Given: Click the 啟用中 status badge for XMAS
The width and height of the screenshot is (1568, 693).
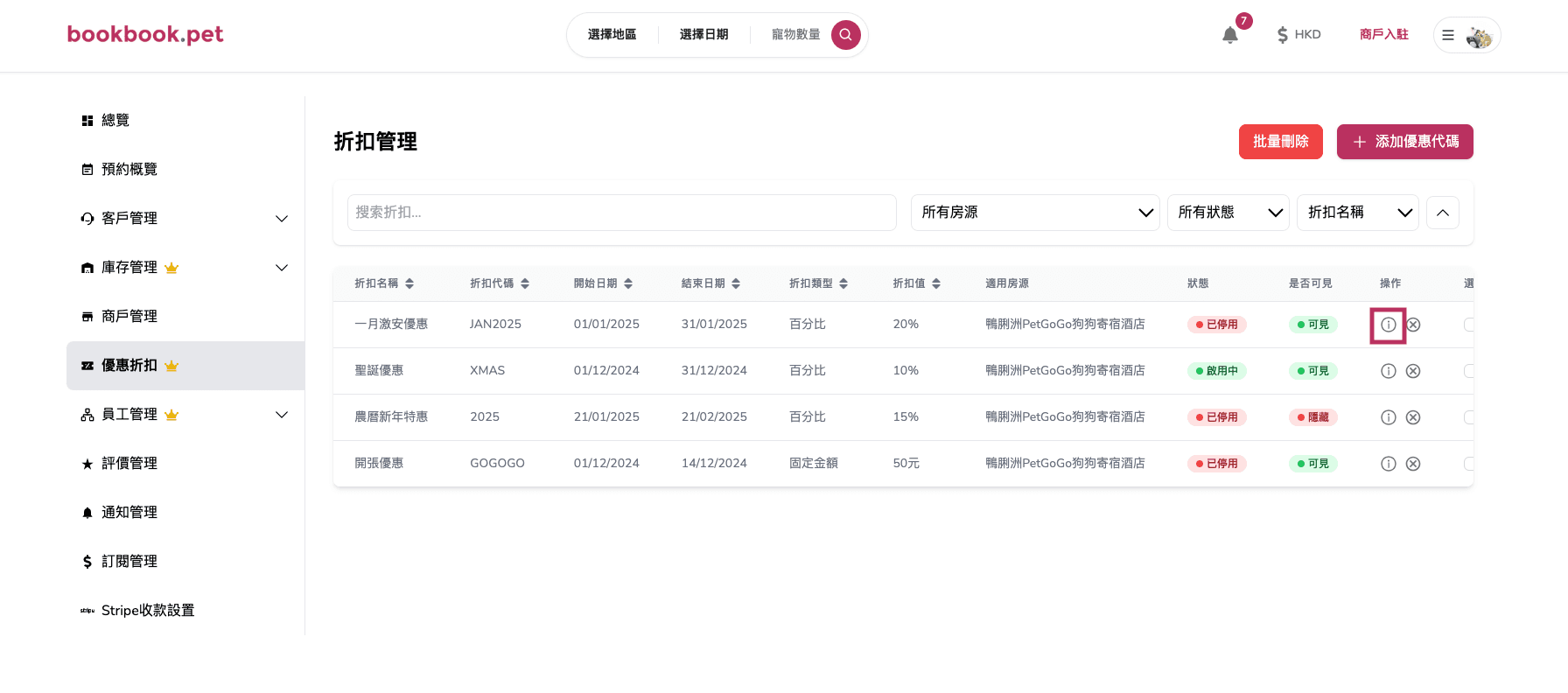Looking at the screenshot, I should pos(1217,371).
